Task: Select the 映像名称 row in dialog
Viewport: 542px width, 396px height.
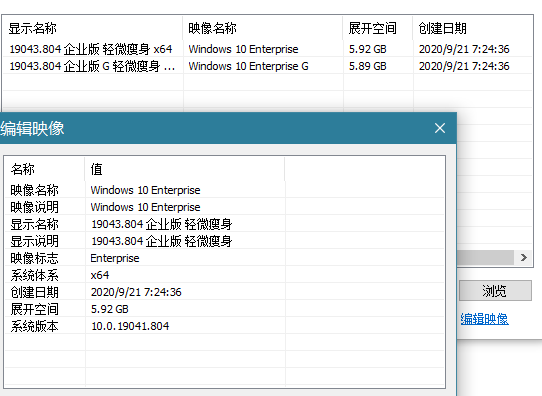Action: pos(225,190)
